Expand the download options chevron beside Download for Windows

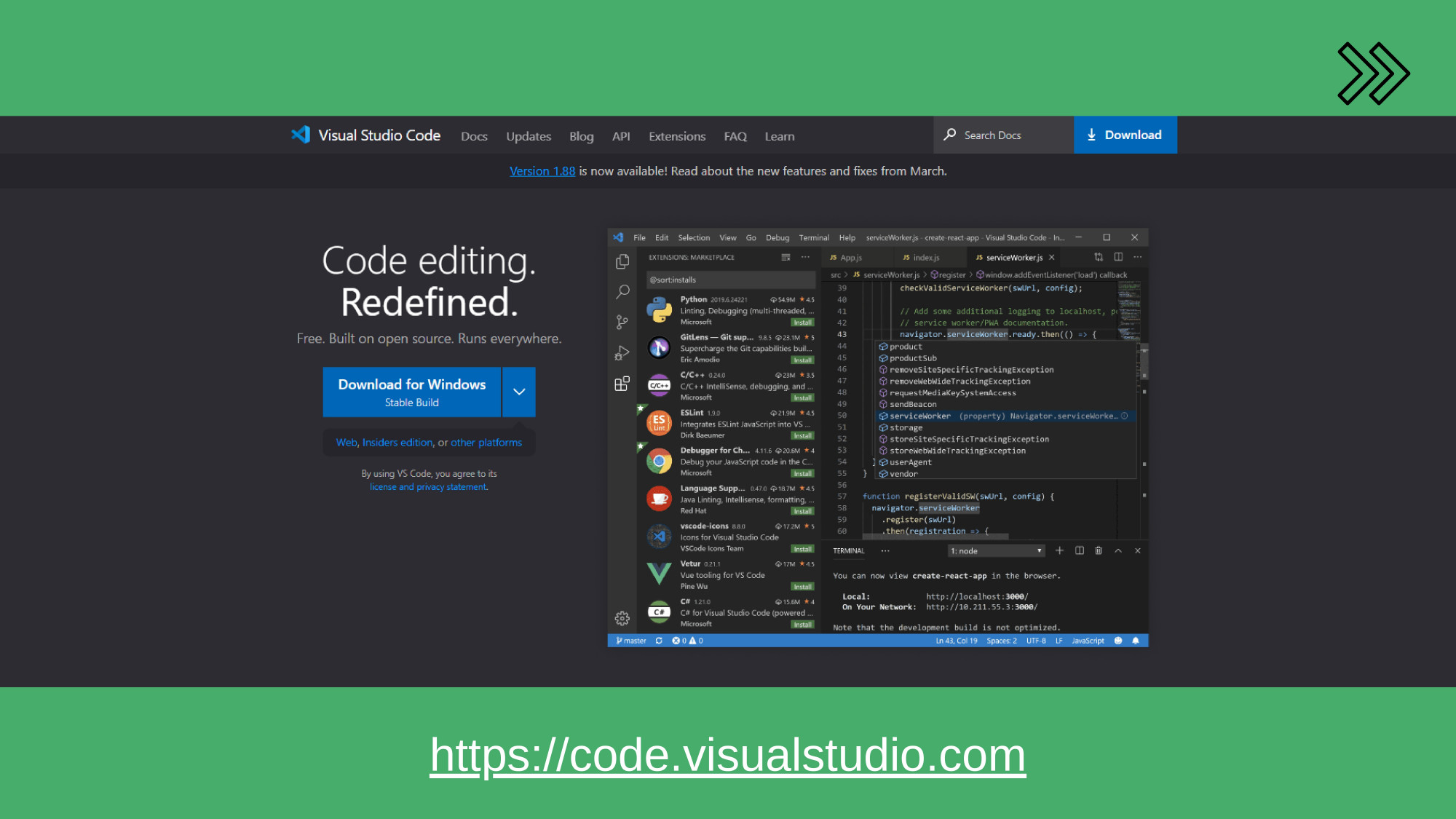point(519,392)
